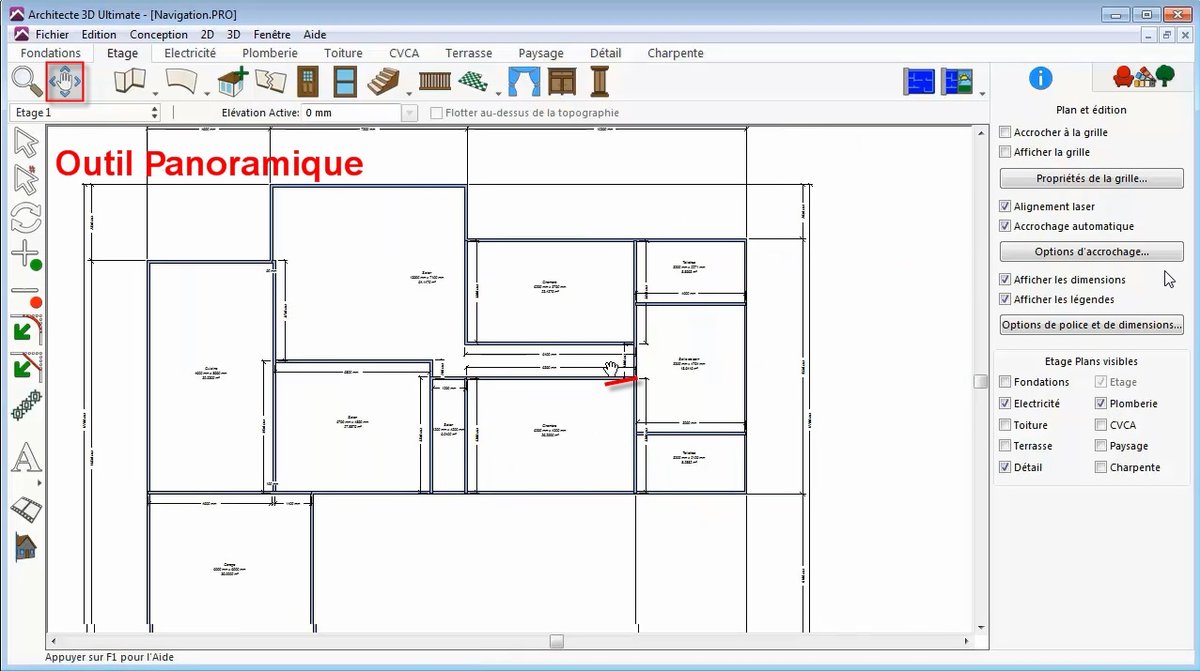Viewport: 1200px width, 671px height.
Task: Check the Toiture visible plan checkbox
Action: (x=1006, y=425)
